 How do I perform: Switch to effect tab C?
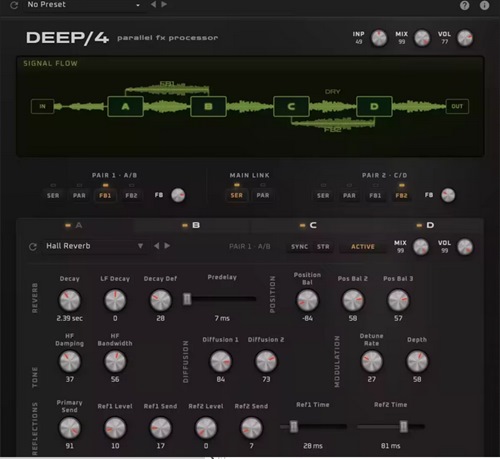click(308, 225)
